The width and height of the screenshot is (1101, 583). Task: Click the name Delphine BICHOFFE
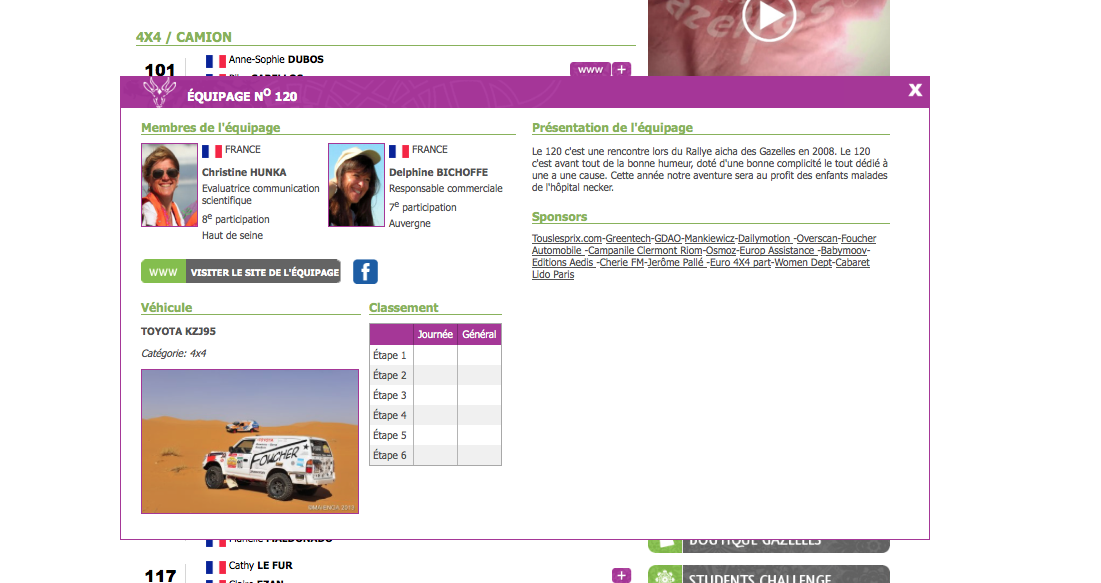pos(438,172)
